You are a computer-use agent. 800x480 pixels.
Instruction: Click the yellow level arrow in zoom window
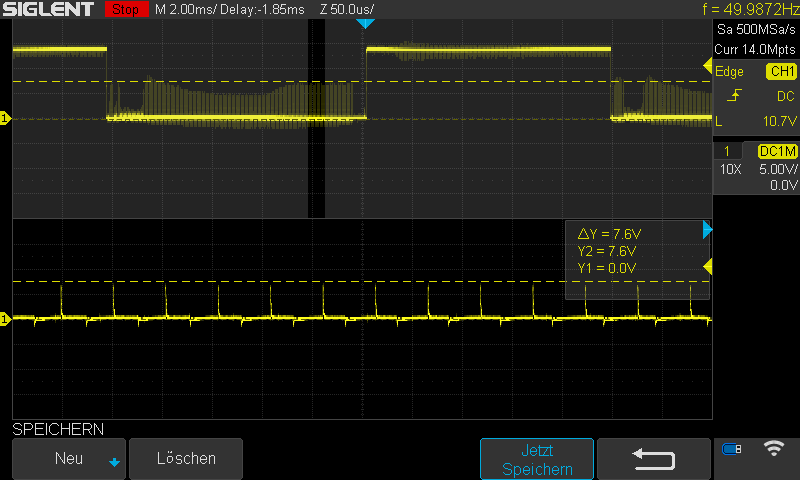click(x=707, y=267)
